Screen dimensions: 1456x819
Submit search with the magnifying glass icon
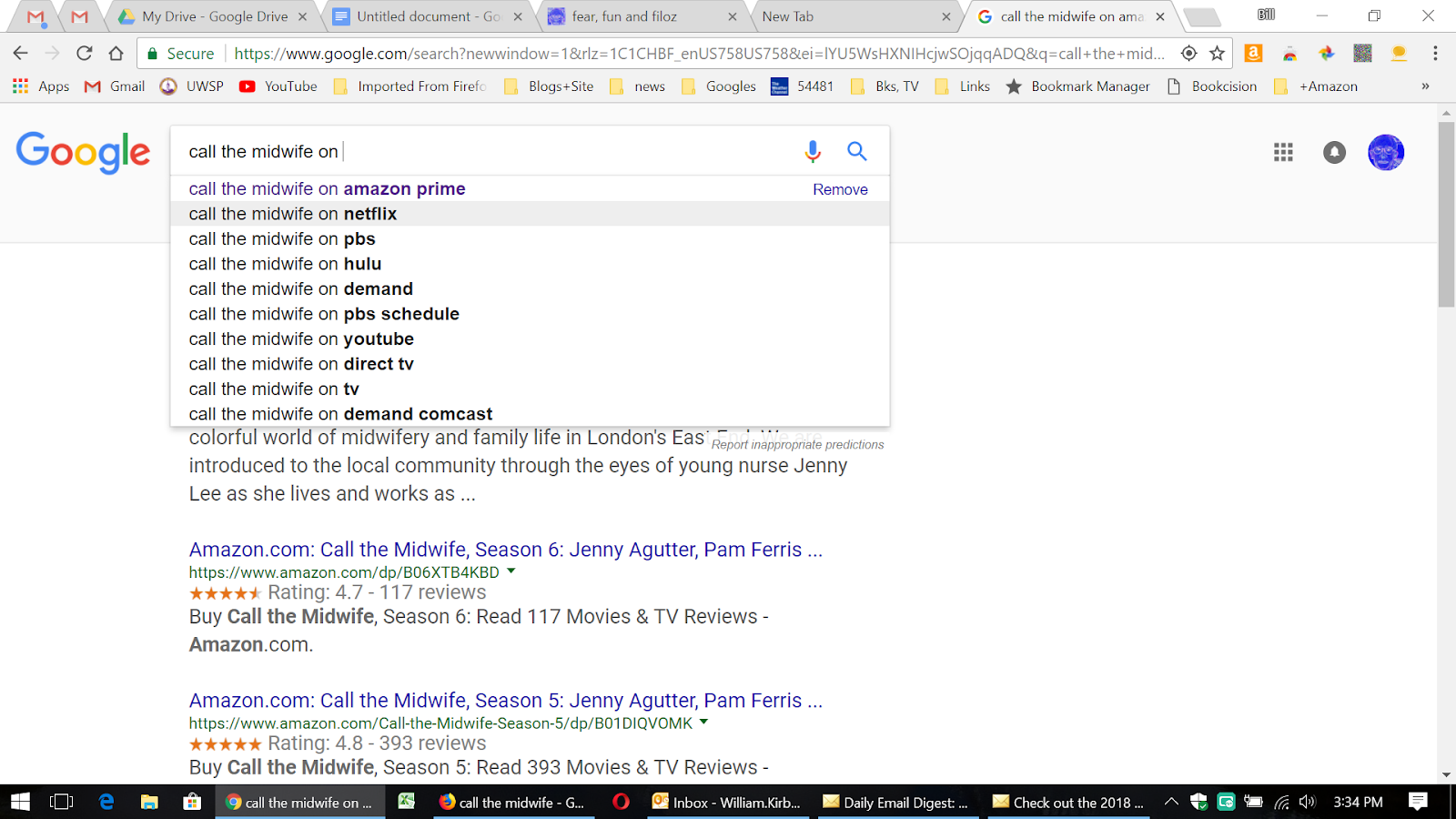tap(856, 151)
